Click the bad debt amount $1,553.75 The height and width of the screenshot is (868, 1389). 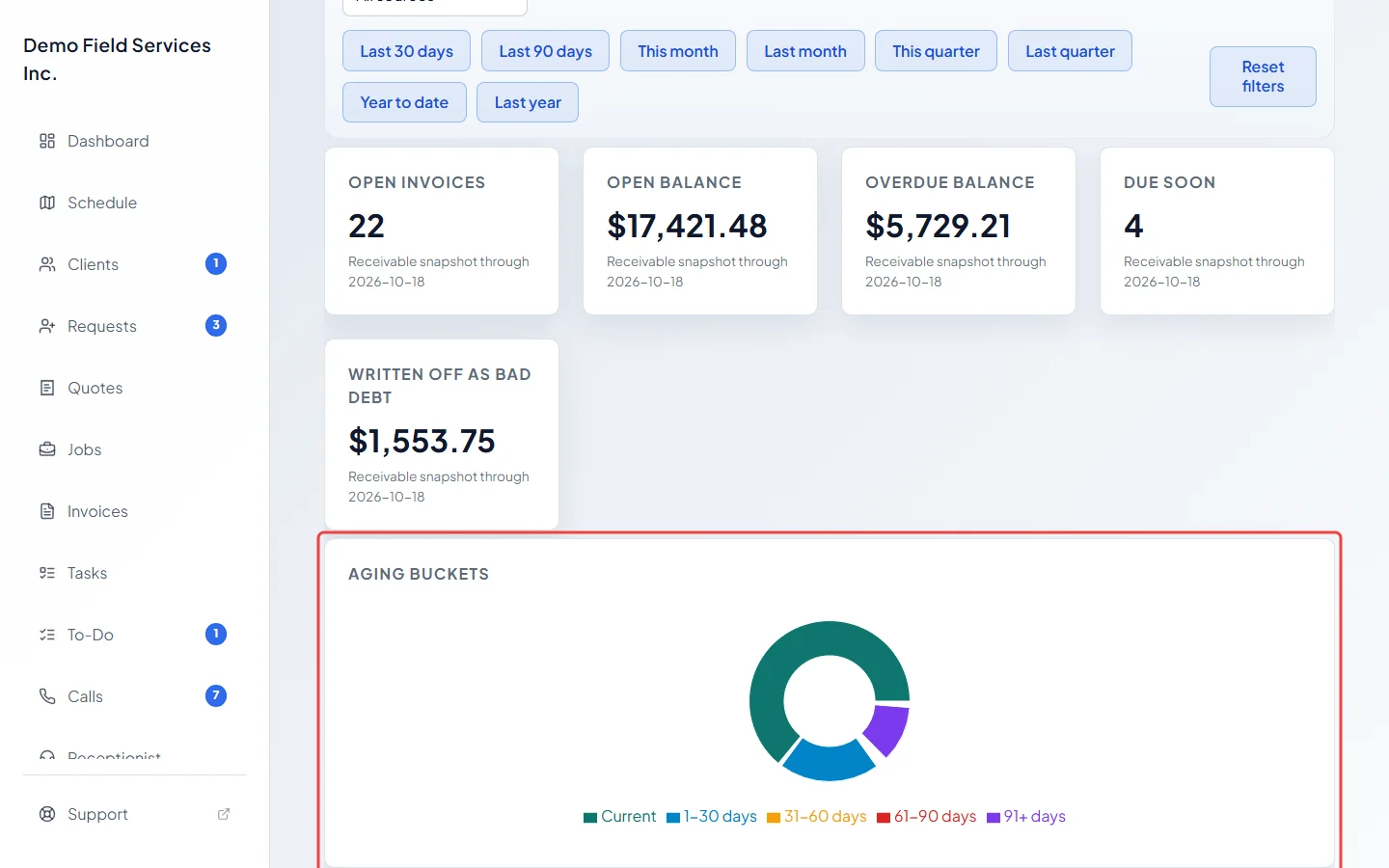422,441
